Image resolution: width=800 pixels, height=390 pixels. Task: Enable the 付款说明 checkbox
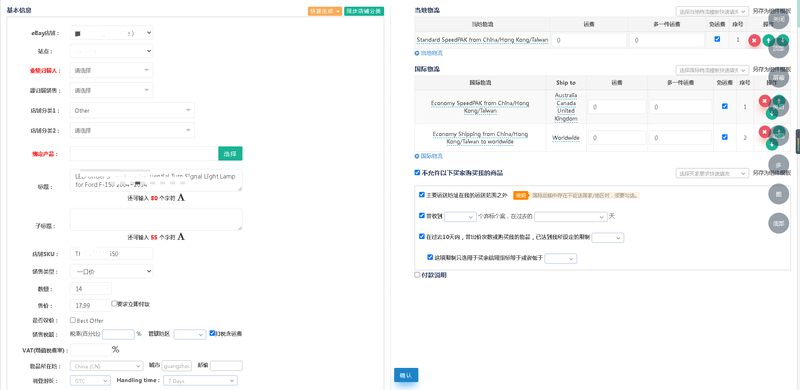(417, 275)
